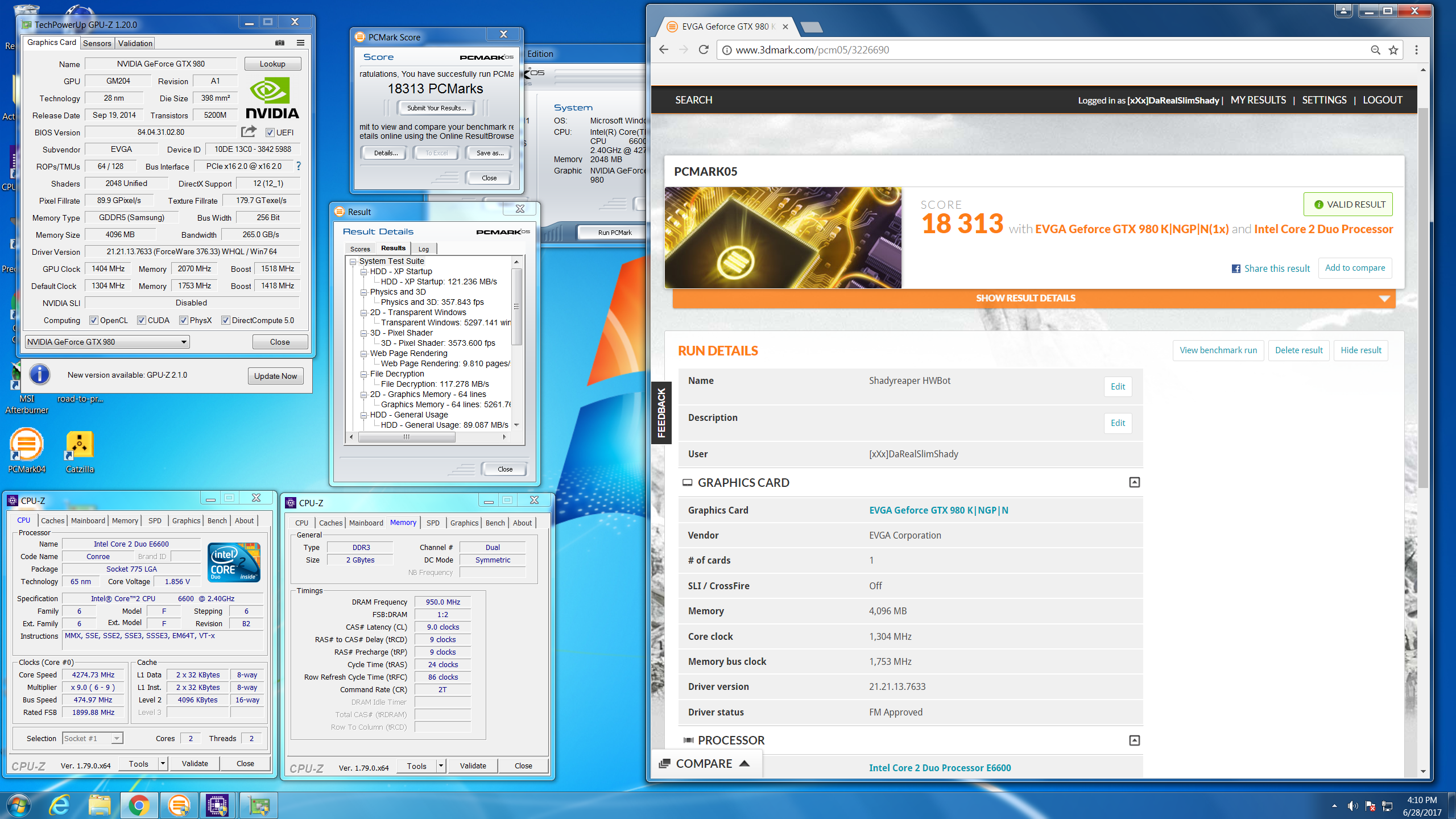Toggle the CUDA checkbox

[142, 320]
